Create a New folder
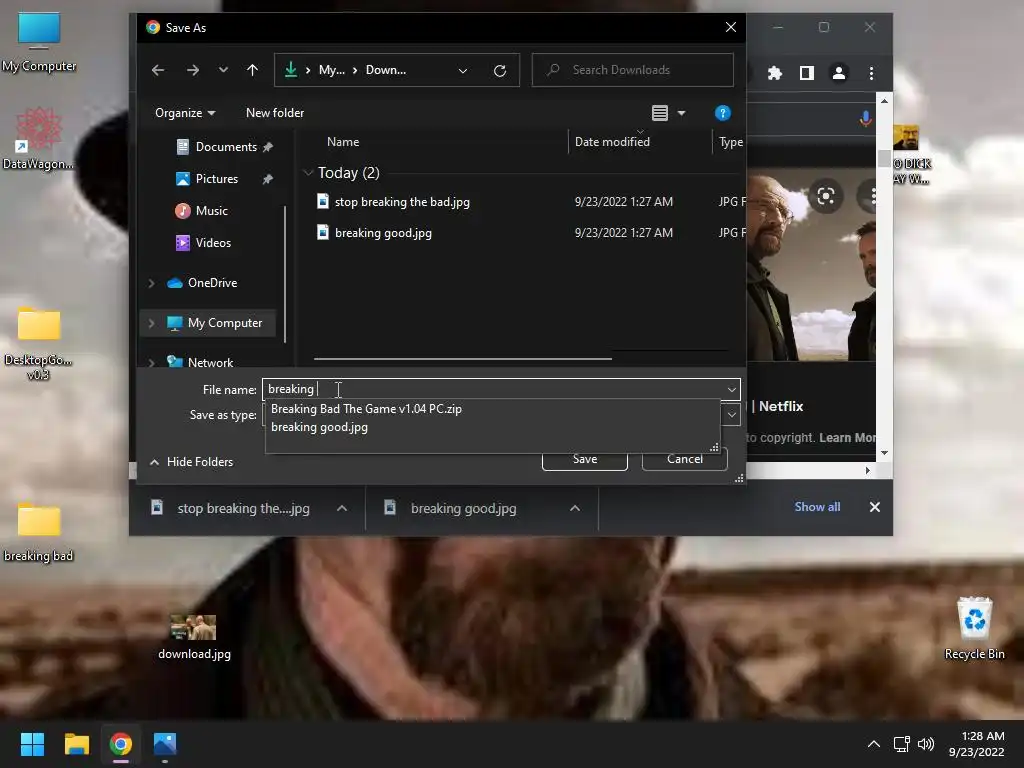Viewport: 1024px width, 768px height. [x=275, y=113]
